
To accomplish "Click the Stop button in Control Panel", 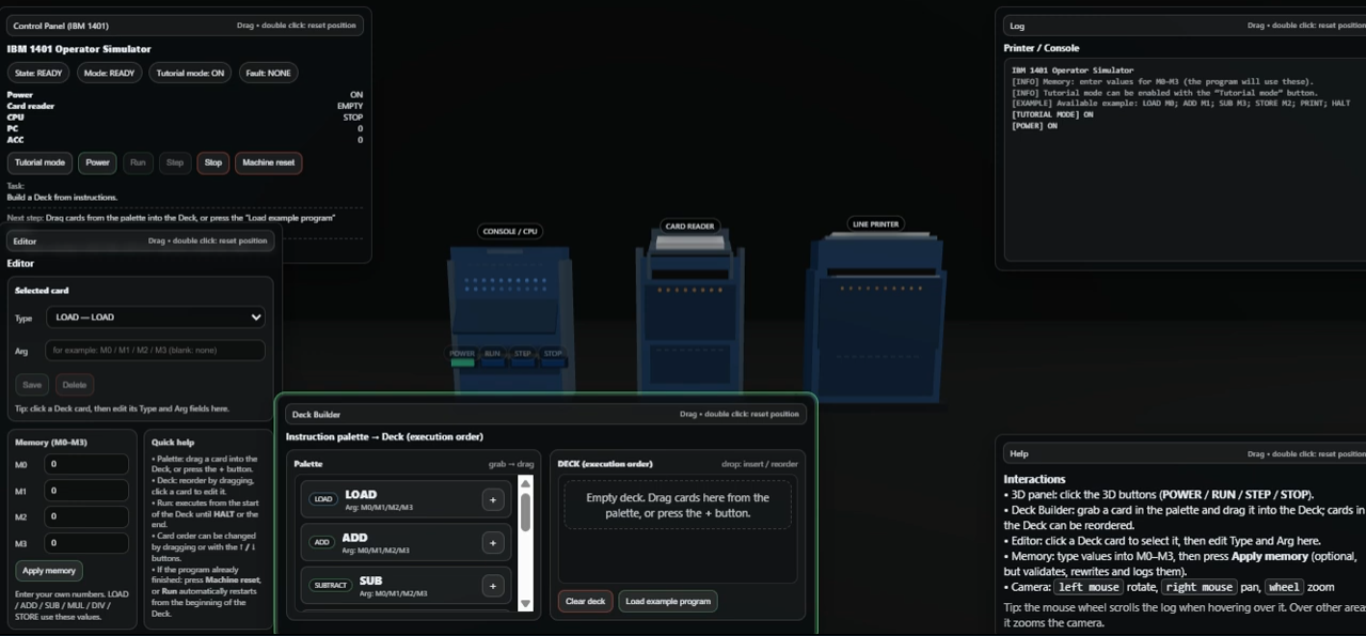I will (x=213, y=162).
